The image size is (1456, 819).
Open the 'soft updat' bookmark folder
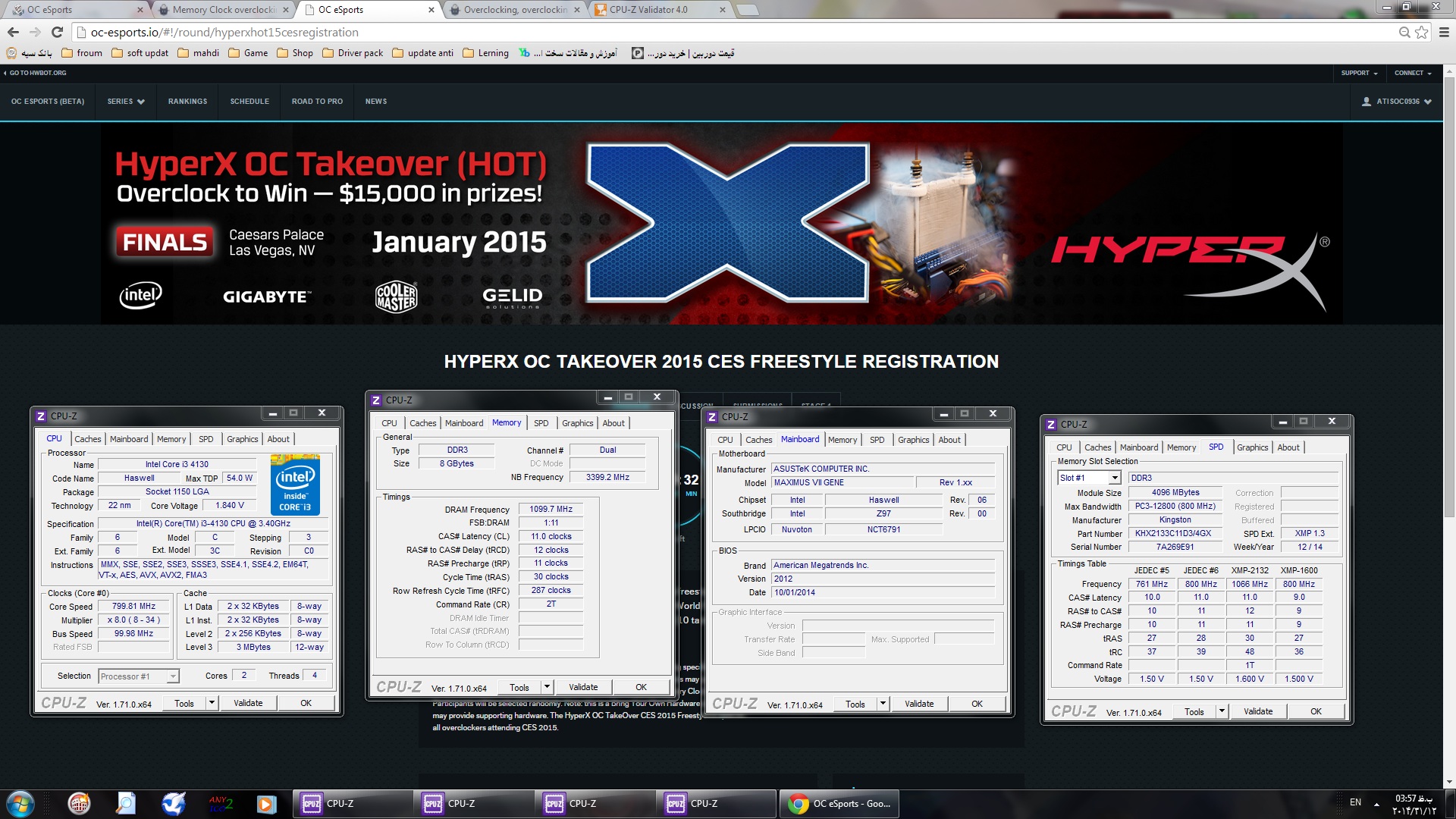140,53
